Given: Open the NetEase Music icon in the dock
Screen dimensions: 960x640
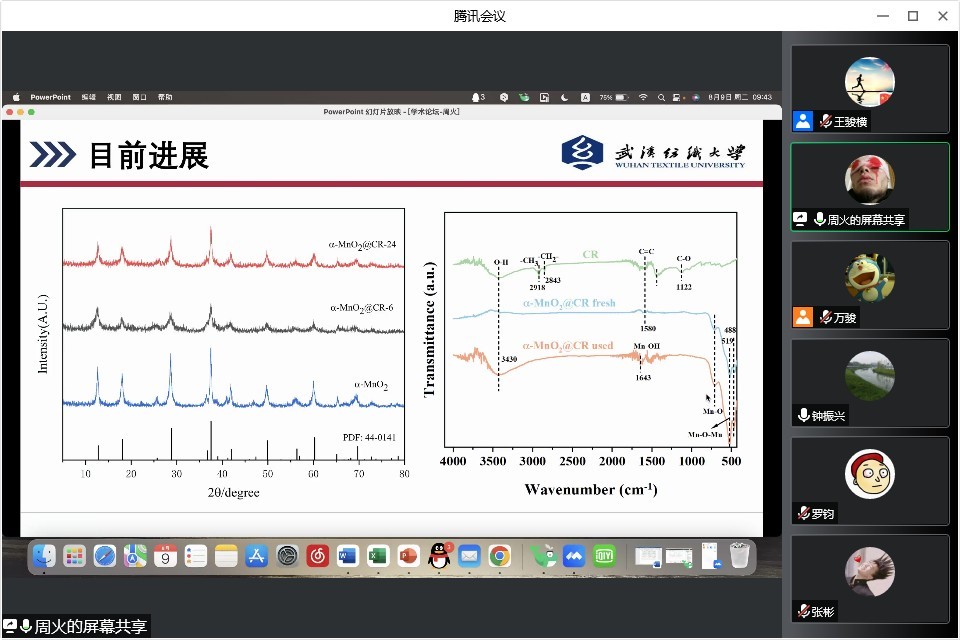Looking at the screenshot, I should 317,556.
